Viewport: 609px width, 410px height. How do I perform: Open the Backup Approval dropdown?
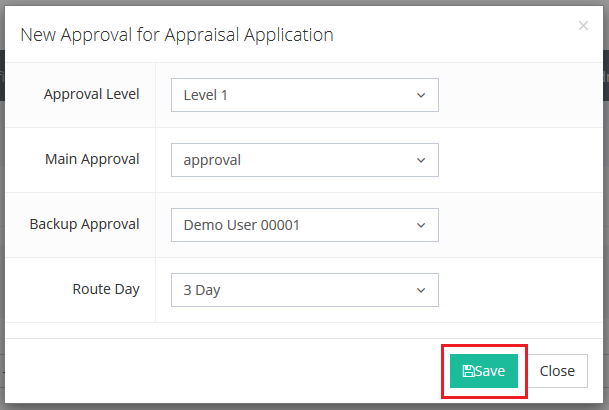tap(304, 225)
